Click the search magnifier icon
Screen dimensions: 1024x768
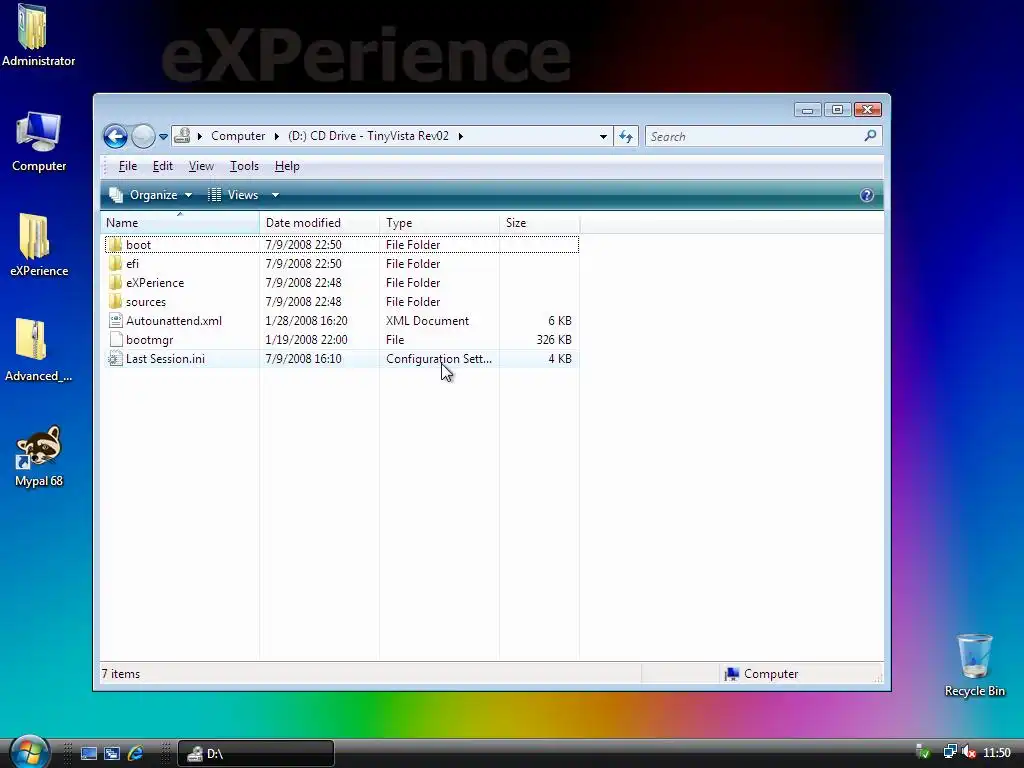[x=870, y=136]
